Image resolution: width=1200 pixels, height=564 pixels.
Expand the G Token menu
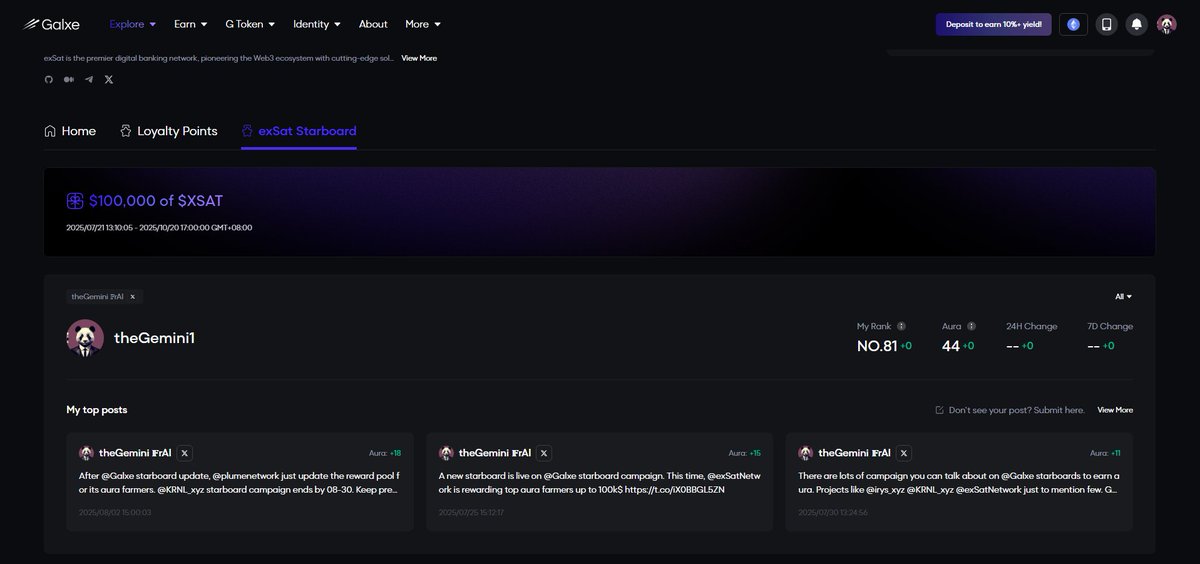(x=250, y=24)
